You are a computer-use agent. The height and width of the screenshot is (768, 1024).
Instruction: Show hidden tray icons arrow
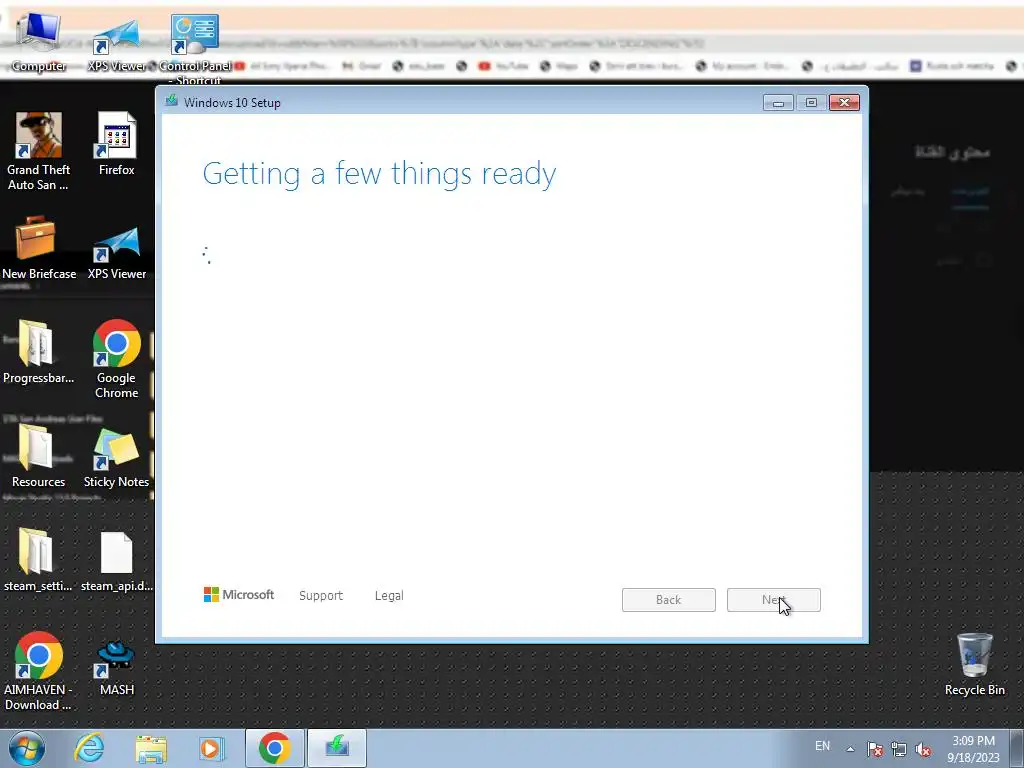pos(850,749)
